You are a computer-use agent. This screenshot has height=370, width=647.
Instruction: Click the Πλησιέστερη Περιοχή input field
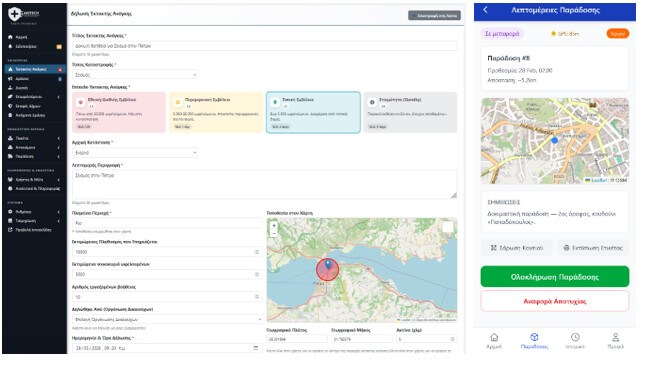coord(167,223)
